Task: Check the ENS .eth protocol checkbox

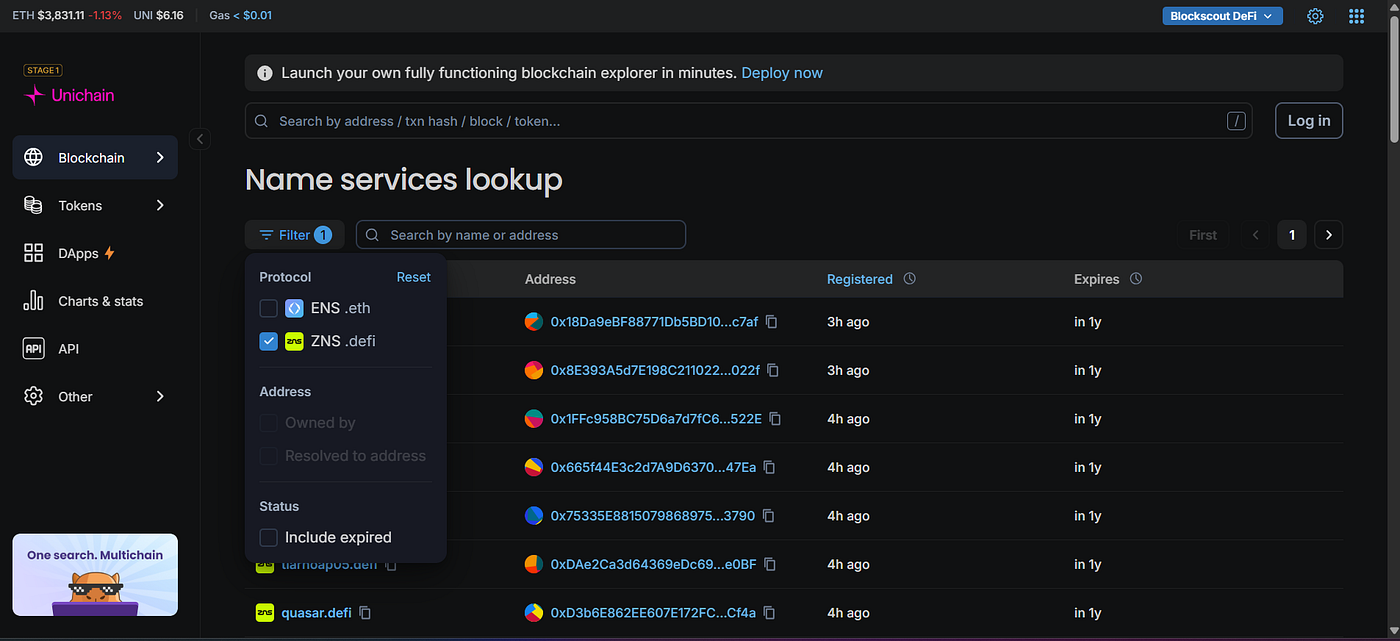Action: tap(268, 308)
